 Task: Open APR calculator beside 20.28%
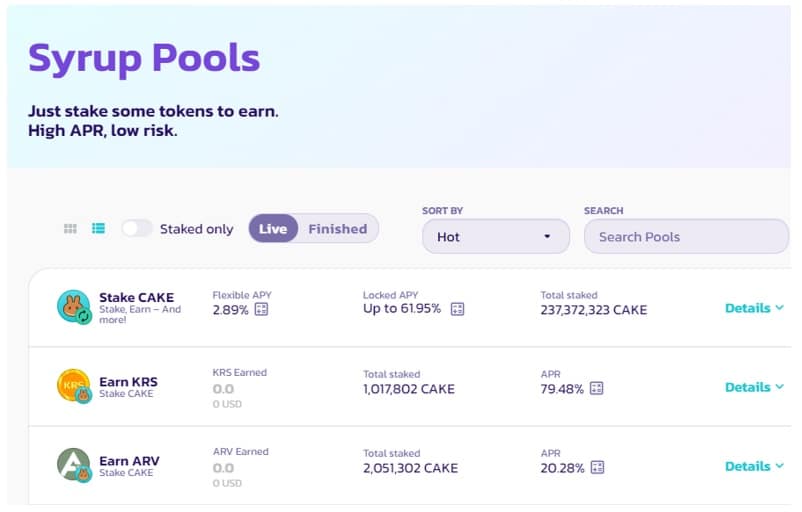point(597,468)
